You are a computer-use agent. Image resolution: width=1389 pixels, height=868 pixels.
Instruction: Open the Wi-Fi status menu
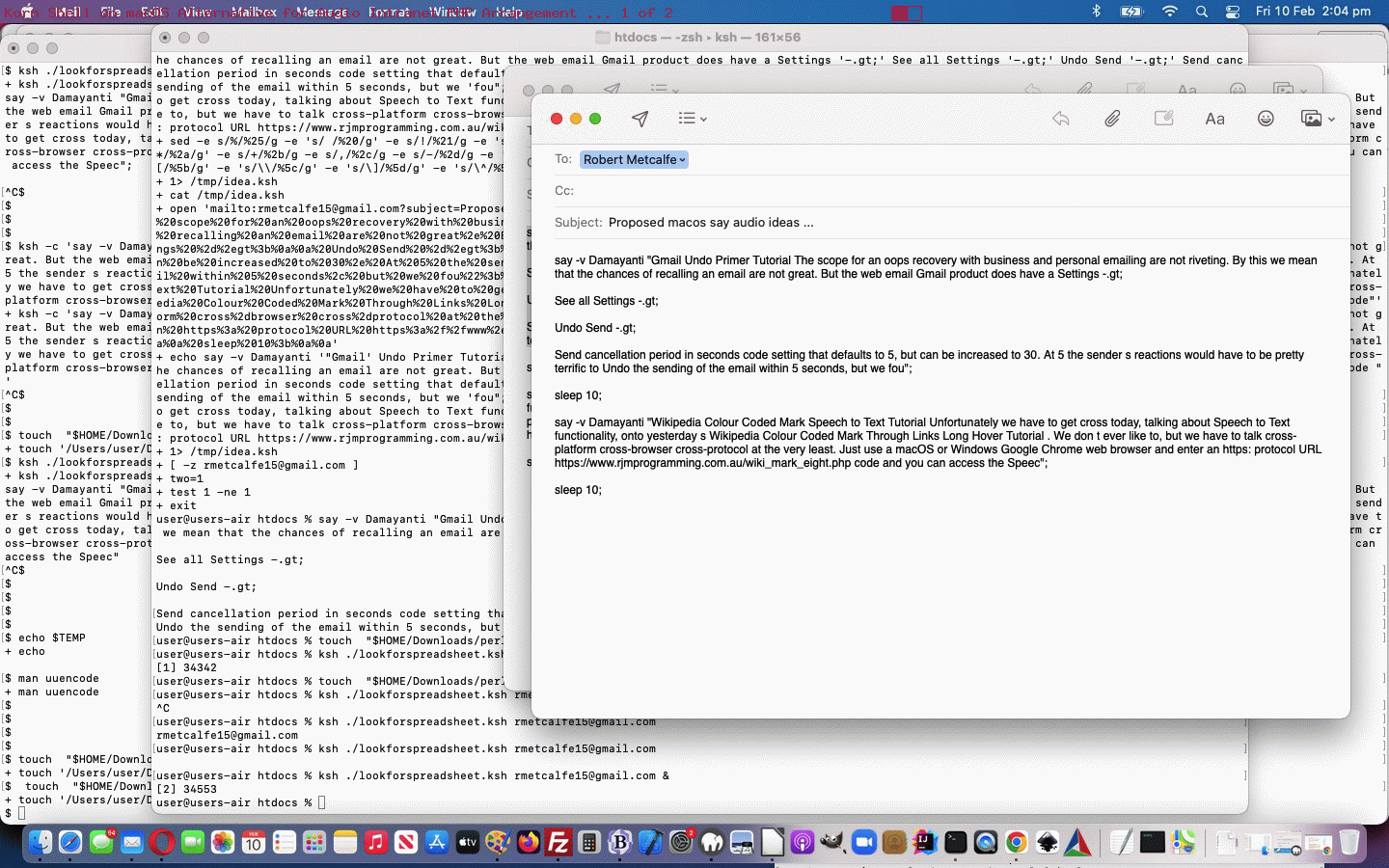click(x=1169, y=12)
